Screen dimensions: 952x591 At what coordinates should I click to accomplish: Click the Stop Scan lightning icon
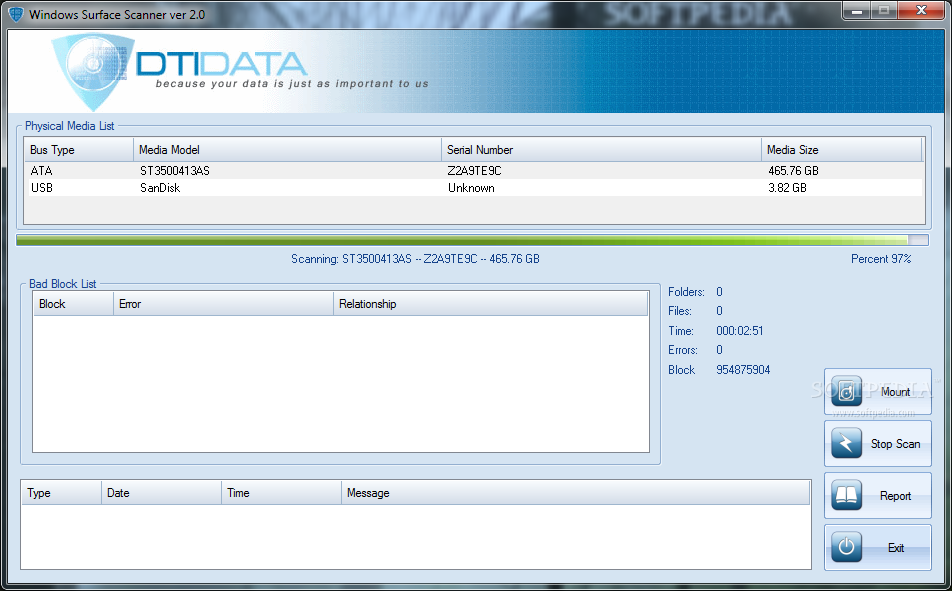tap(846, 443)
